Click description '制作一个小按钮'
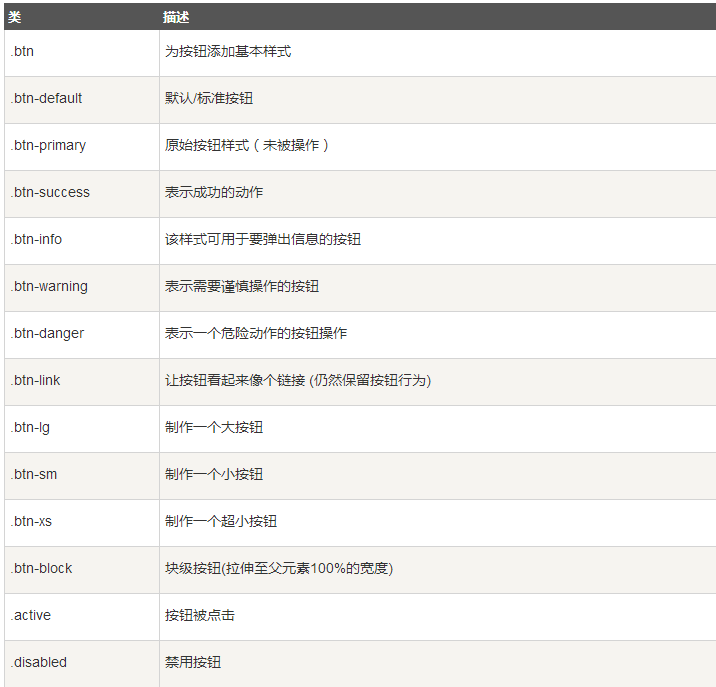The height and width of the screenshot is (687, 716). point(214,475)
